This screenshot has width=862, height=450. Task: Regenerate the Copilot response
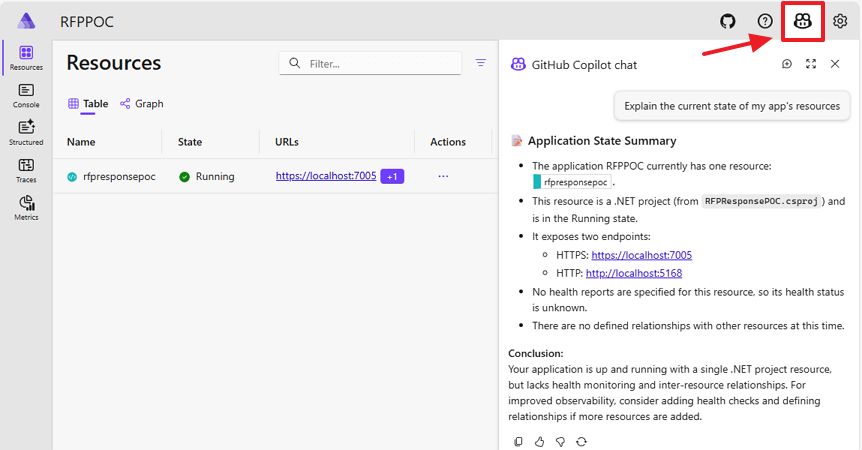coord(581,441)
